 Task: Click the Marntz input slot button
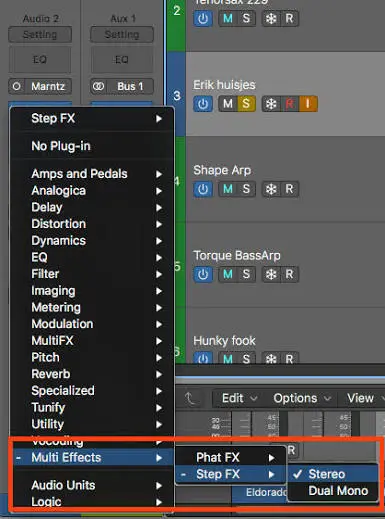point(47,86)
